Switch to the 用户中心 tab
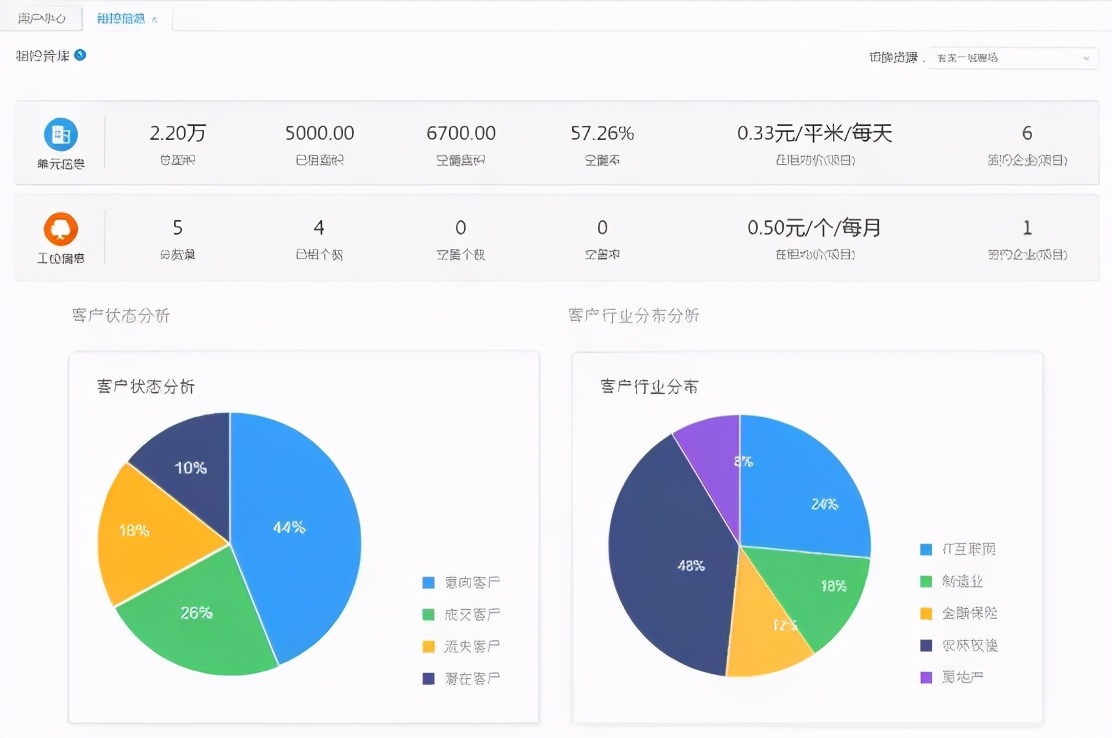This screenshot has height=738, width=1112. coord(42,17)
